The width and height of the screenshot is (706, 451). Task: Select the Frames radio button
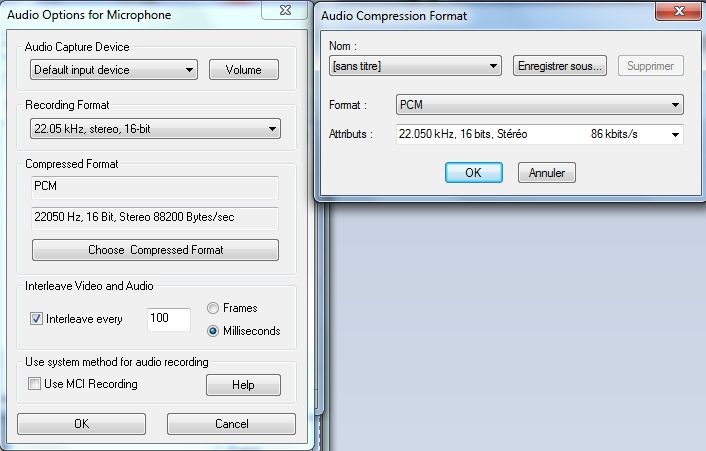coord(213,308)
